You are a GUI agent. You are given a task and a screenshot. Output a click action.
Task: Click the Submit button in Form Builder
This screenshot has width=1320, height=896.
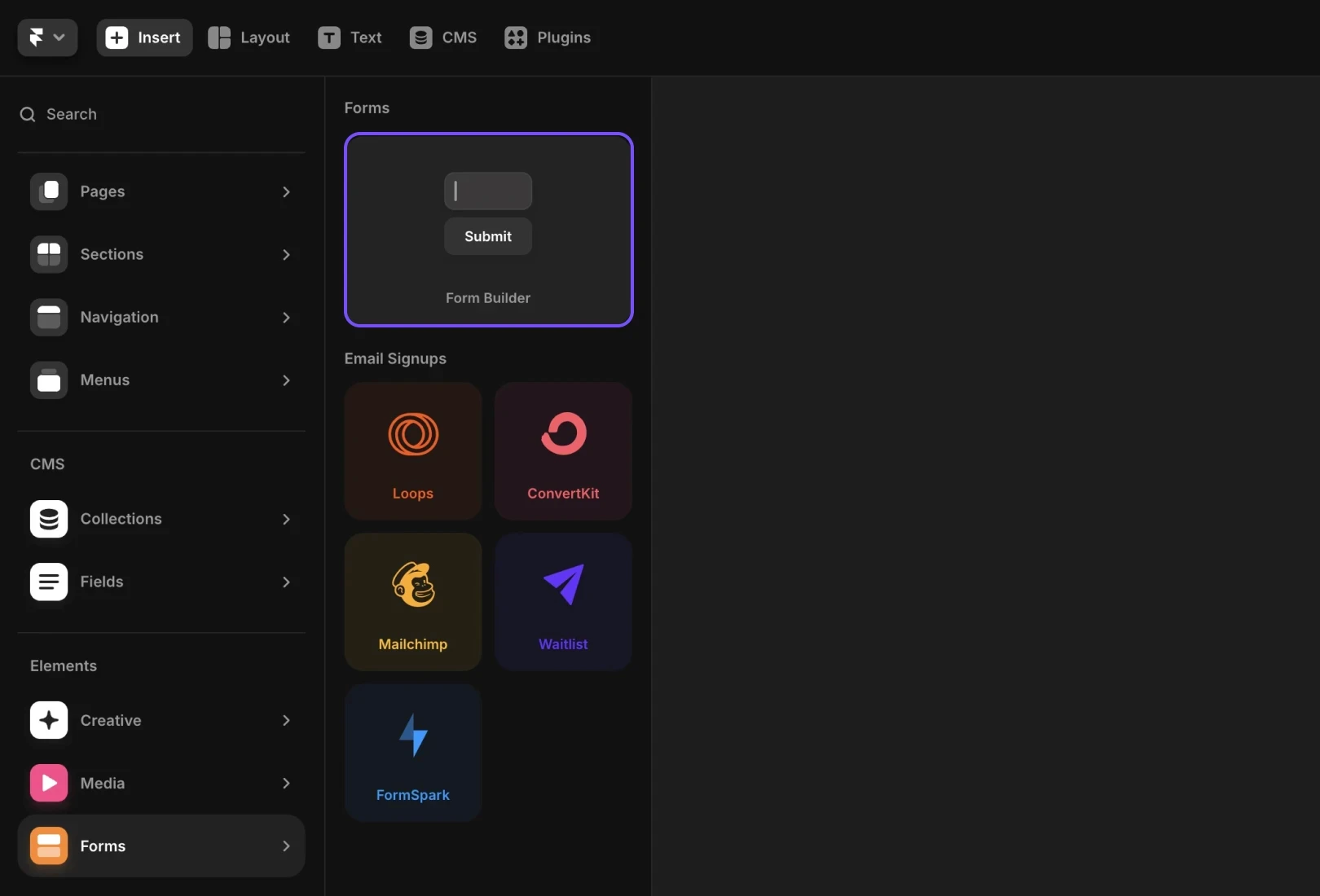point(488,236)
